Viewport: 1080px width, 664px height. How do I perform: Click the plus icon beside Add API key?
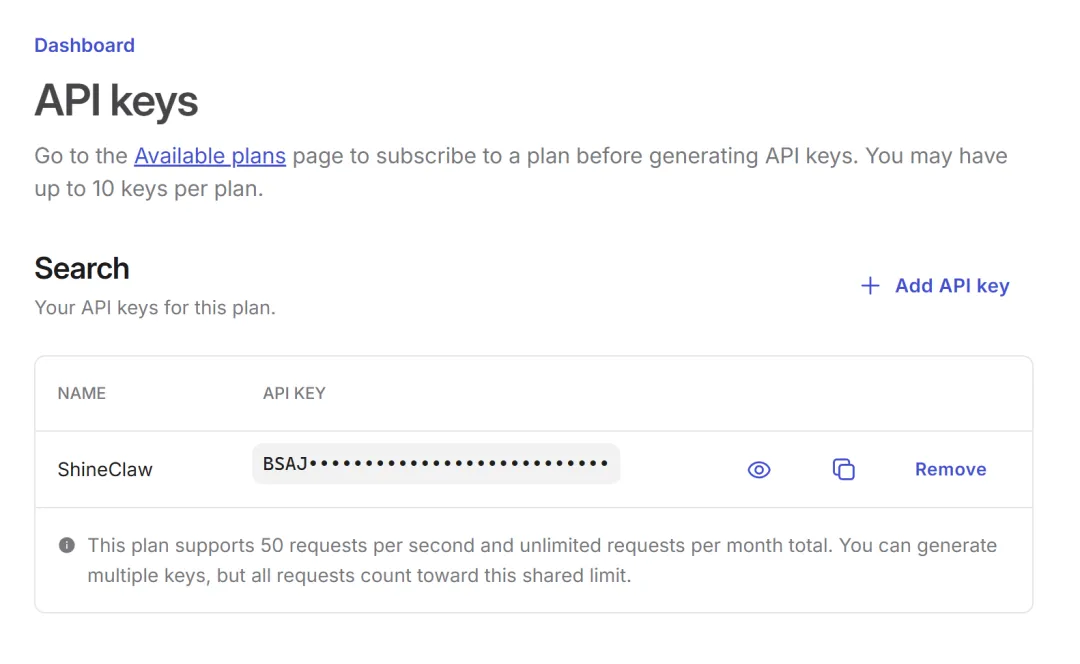point(870,286)
